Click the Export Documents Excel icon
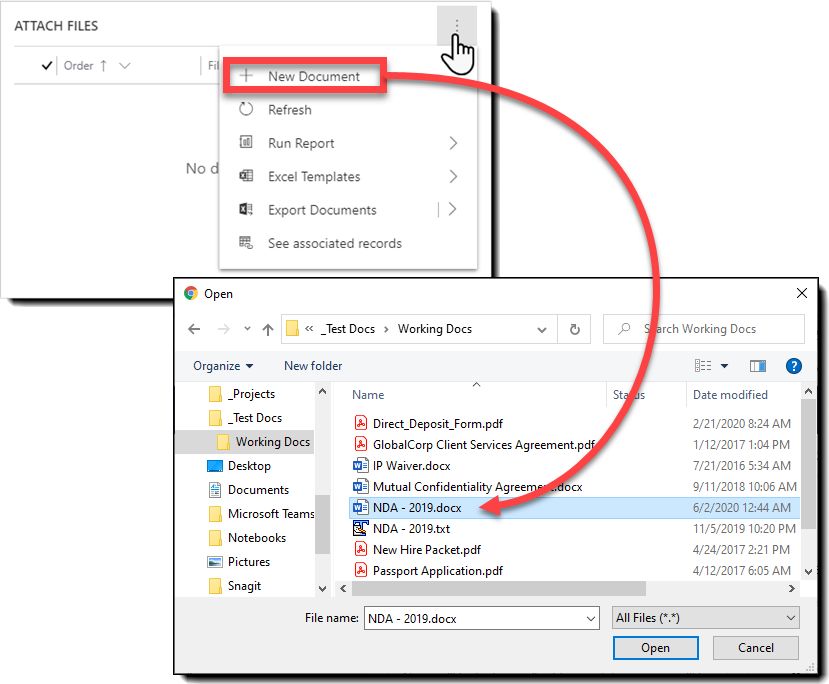 tap(246, 209)
